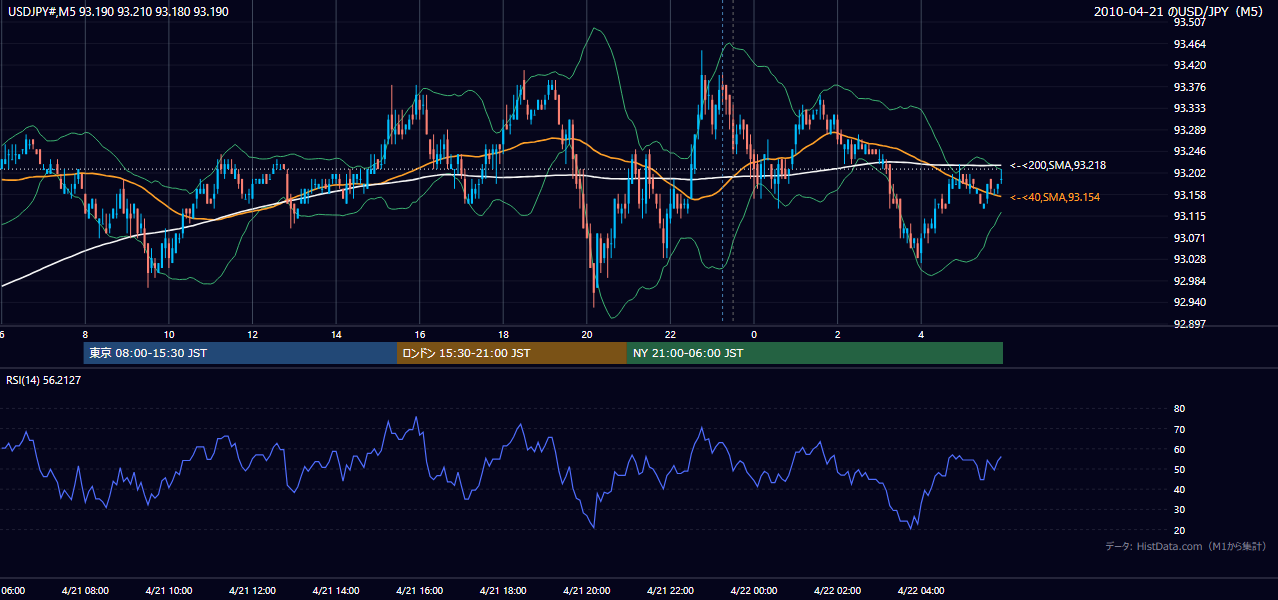
Task: Click price level 93.333 on the scale
Action: tap(1189, 108)
